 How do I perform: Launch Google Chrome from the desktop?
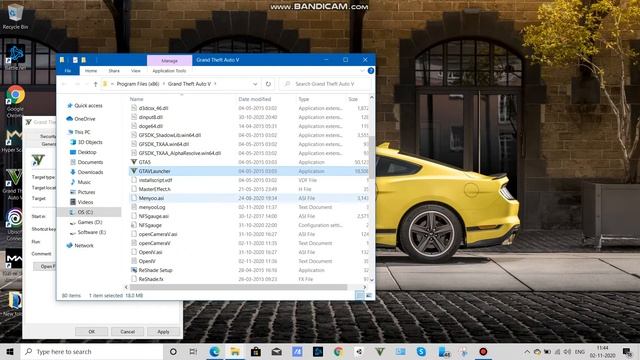point(15,101)
